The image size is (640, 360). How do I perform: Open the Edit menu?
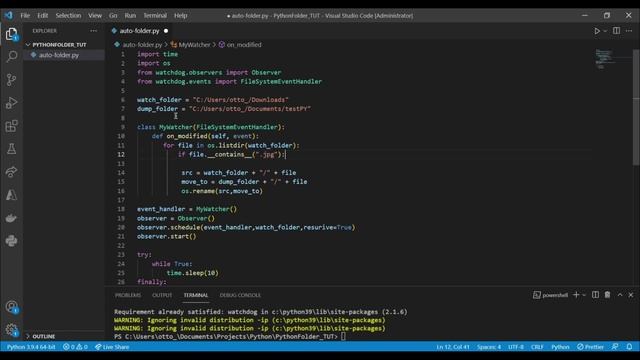click(42, 16)
